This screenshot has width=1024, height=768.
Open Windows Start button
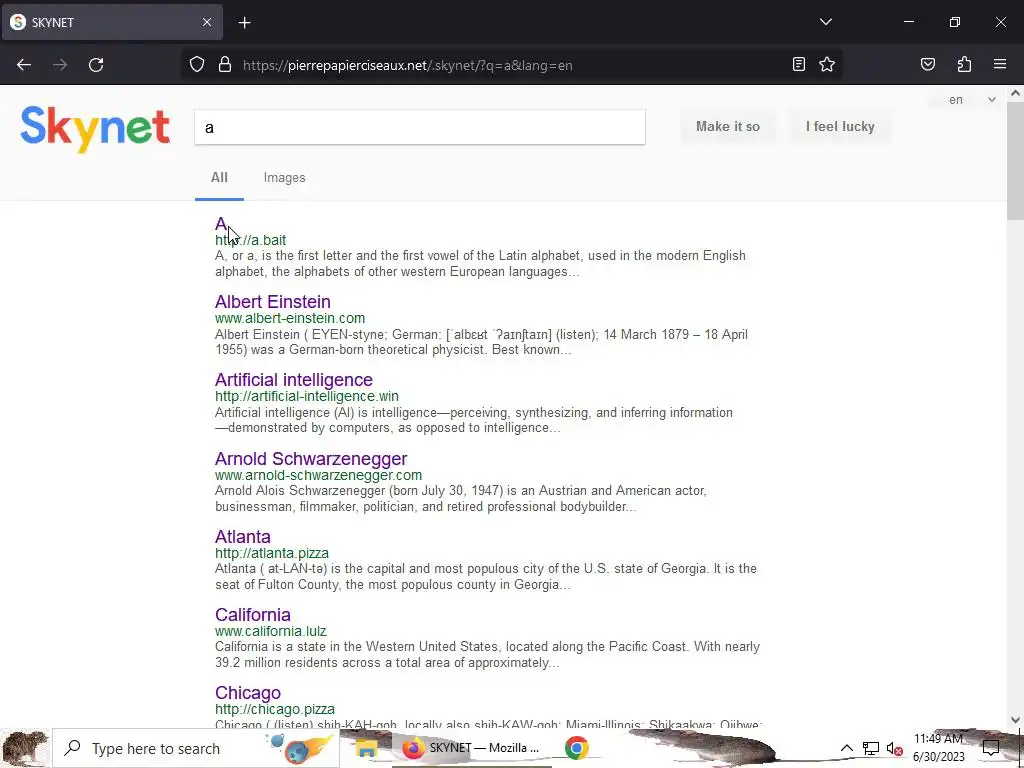pos(25,748)
